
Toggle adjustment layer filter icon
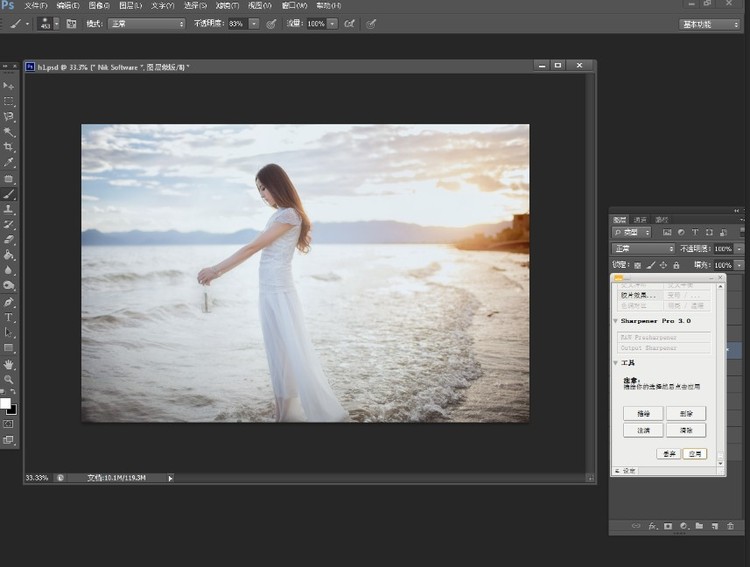point(681,233)
